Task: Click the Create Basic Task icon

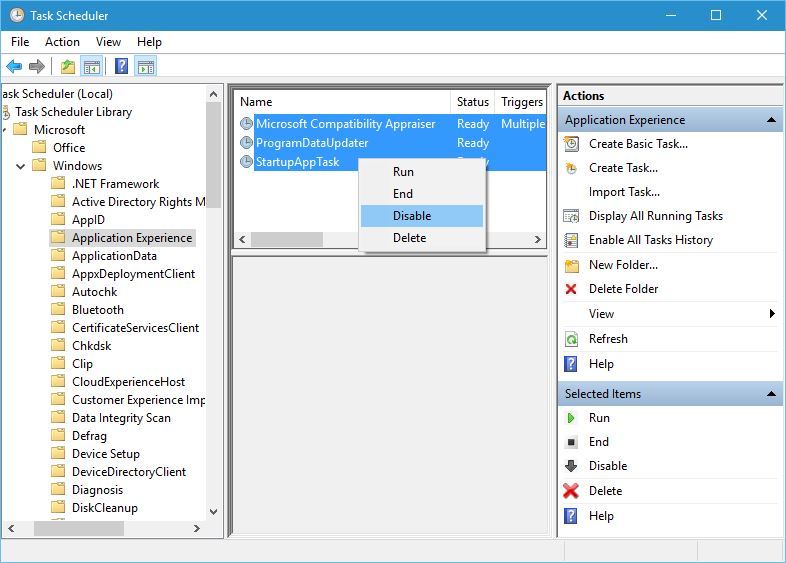Action: coord(571,144)
